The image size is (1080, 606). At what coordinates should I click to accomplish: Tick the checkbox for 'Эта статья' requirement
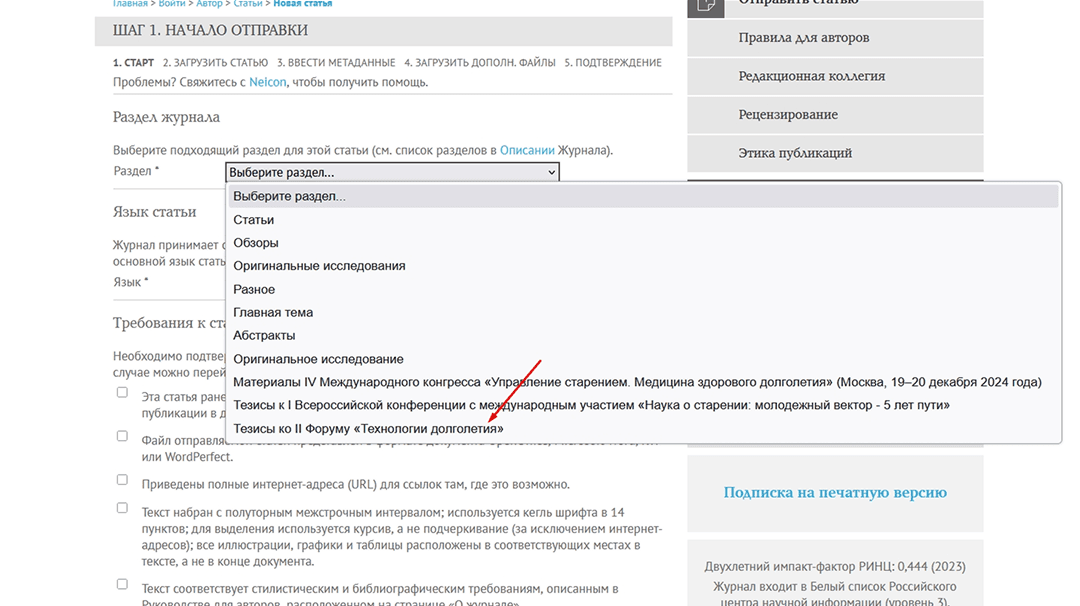point(122,393)
